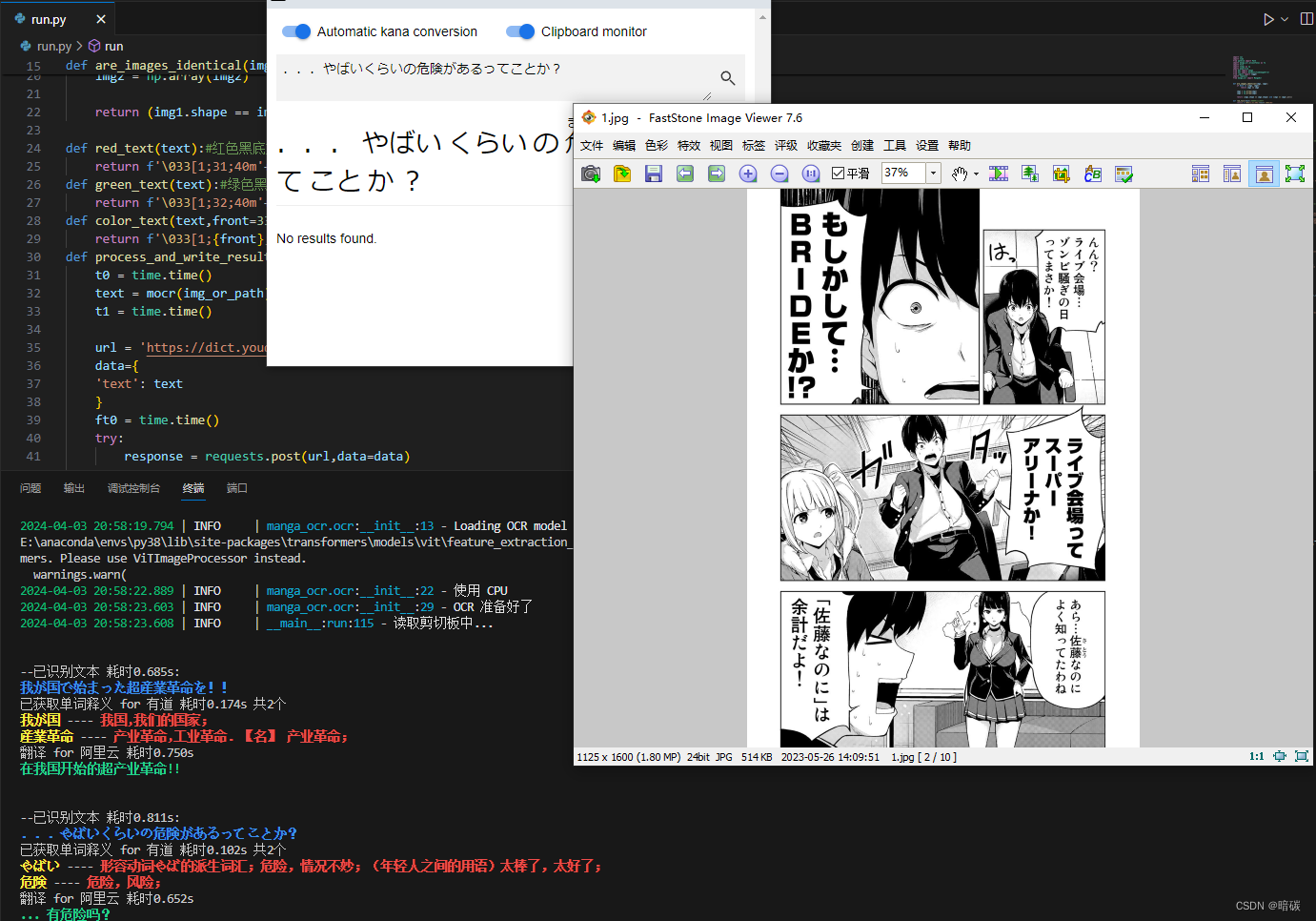
Task: Click the 1.jpg [ 2 / 10 ] status text
Action: click(924, 757)
